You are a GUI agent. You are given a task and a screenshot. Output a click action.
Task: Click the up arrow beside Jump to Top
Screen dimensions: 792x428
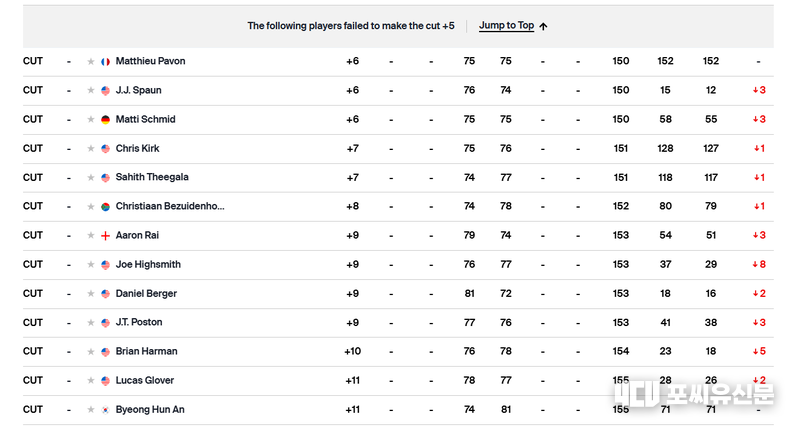point(543,26)
